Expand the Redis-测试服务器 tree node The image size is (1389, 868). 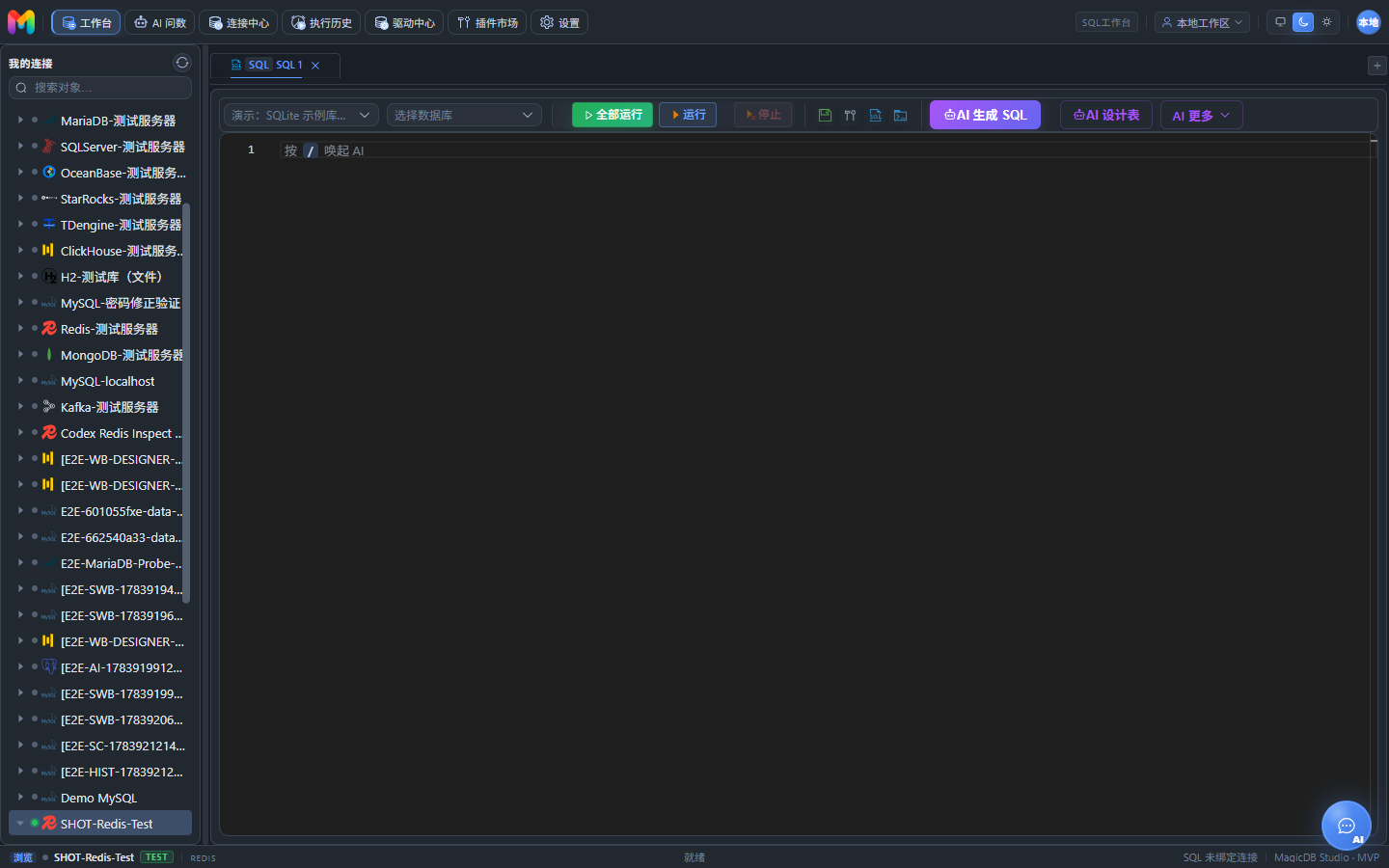tap(20, 328)
